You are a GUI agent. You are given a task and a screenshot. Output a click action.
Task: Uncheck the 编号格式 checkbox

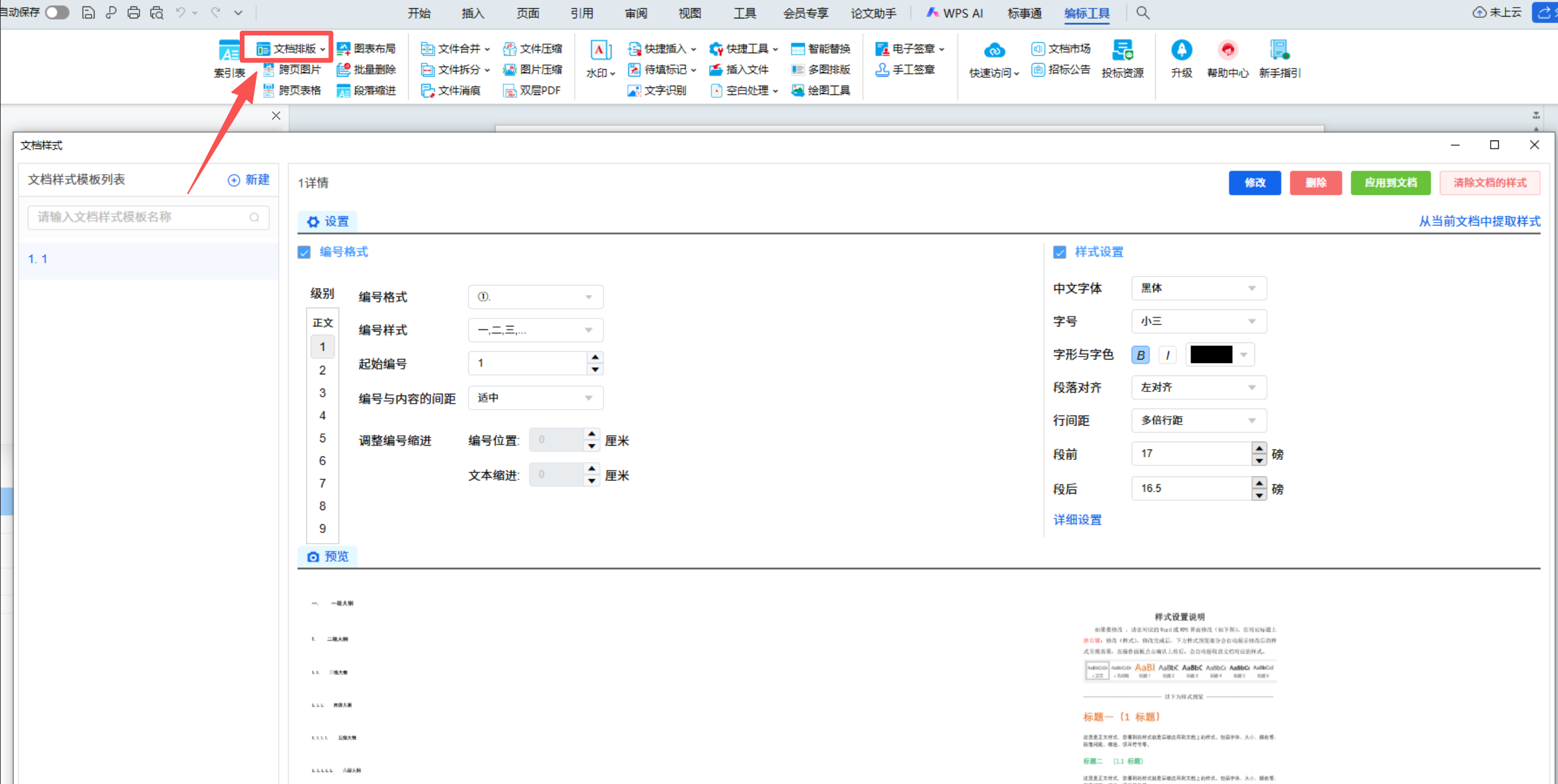[304, 252]
